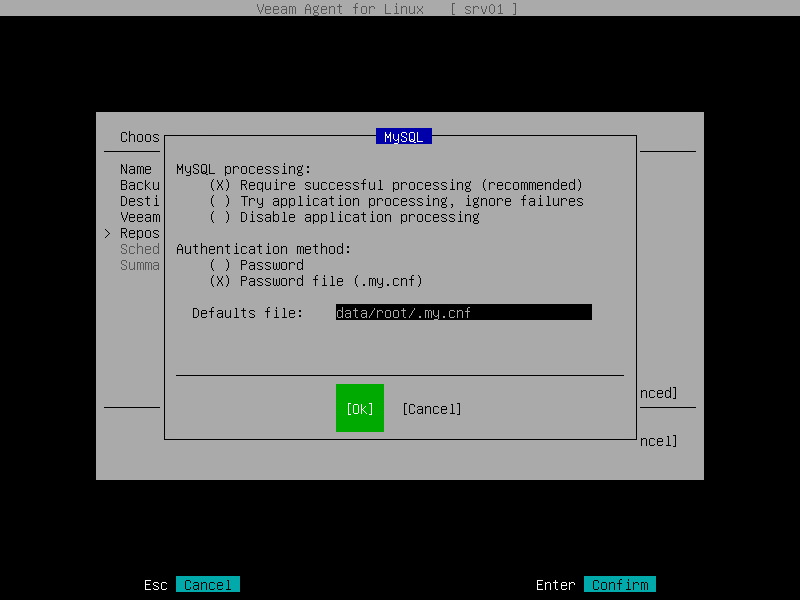The height and width of the screenshot is (600, 800).
Task: Select the Destination wizard step
Action: point(139,201)
